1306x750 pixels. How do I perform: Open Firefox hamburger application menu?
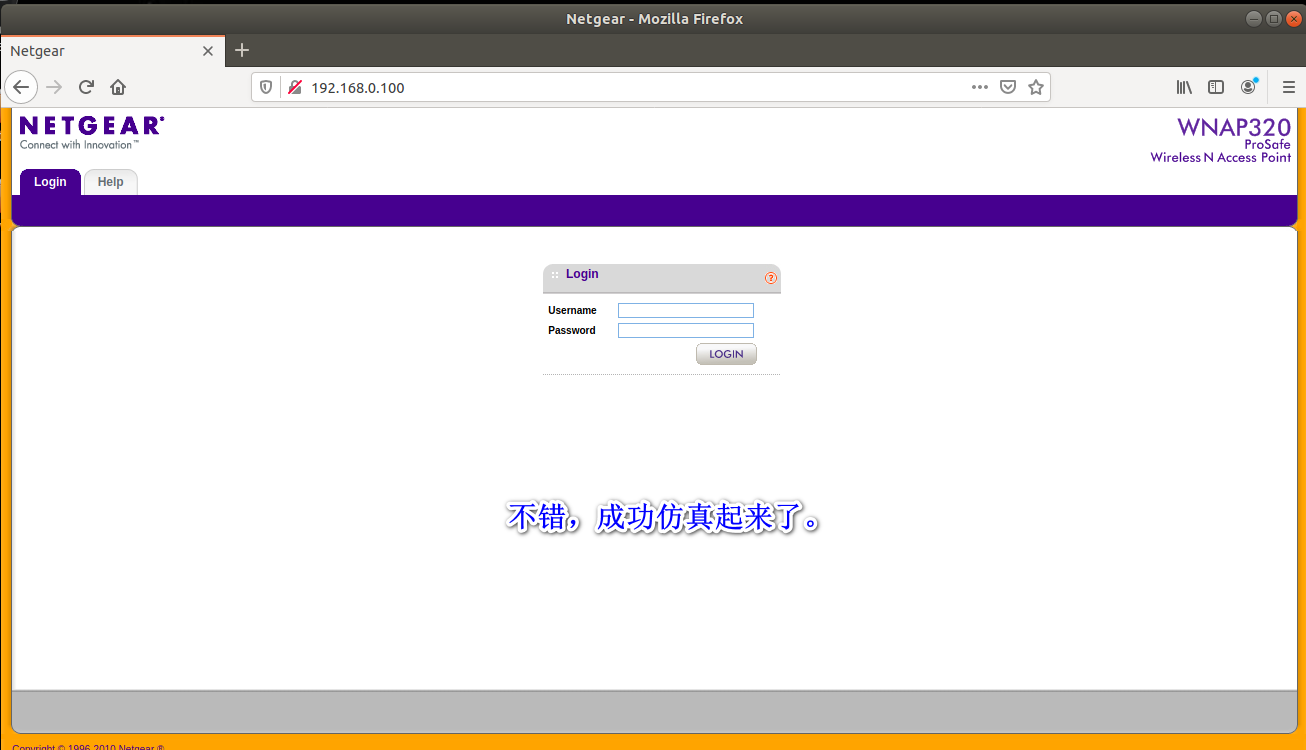click(1288, 87)
